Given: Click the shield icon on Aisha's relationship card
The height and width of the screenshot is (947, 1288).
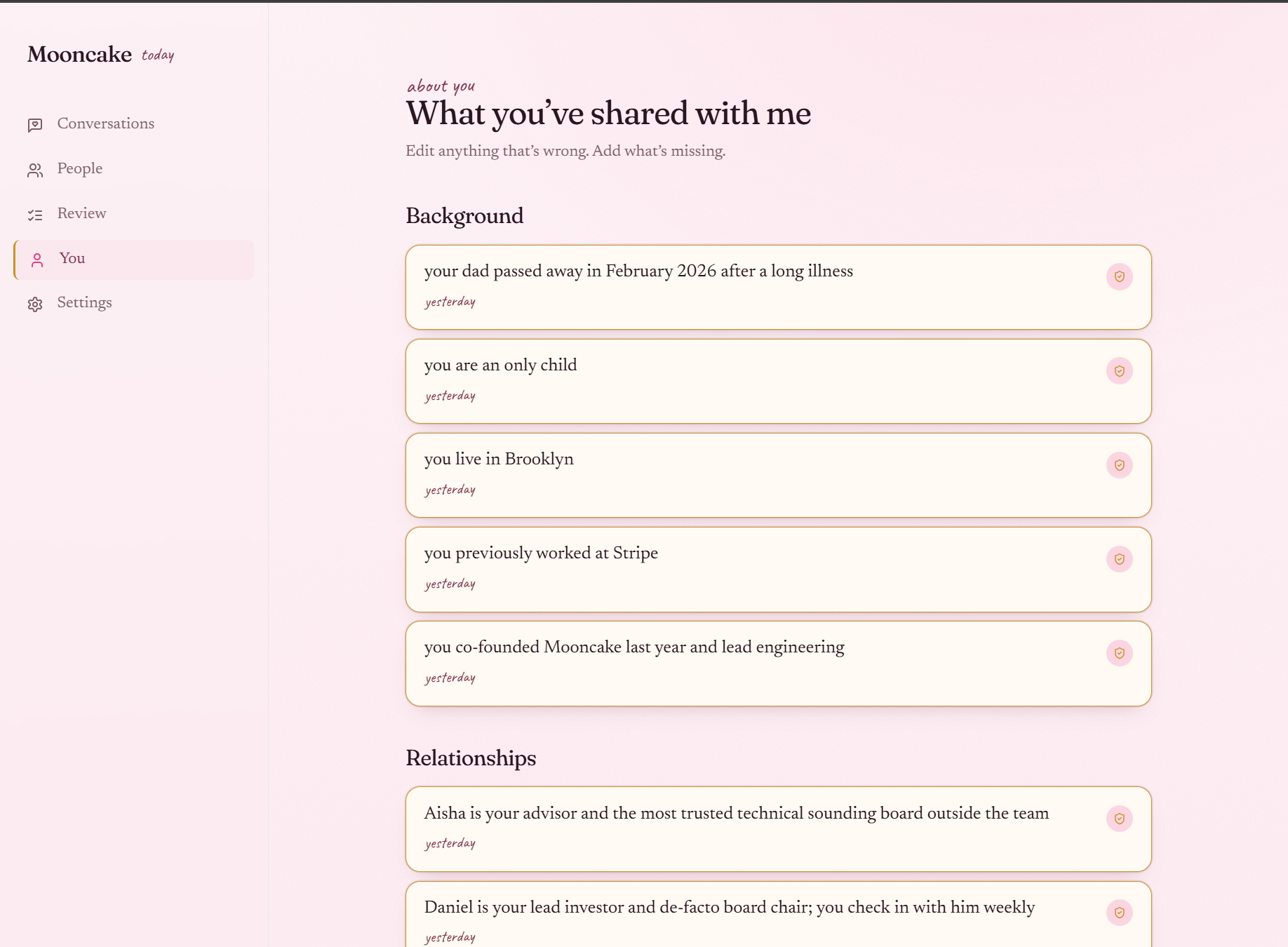Looking at the screenshot, I should [x=1119, y=818].
